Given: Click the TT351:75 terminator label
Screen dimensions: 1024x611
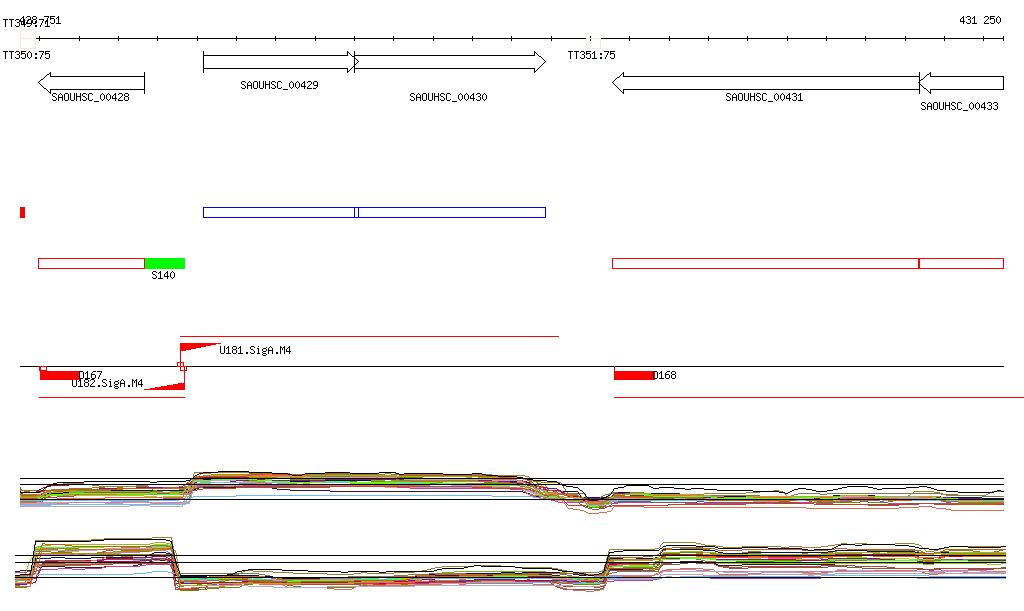Looking at the screenshot, I should [x=591, y=56].
